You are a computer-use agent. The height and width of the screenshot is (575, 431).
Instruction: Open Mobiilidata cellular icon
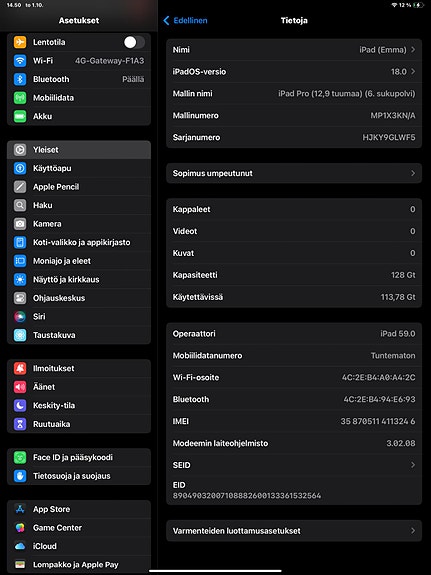(x=20, y=98)
